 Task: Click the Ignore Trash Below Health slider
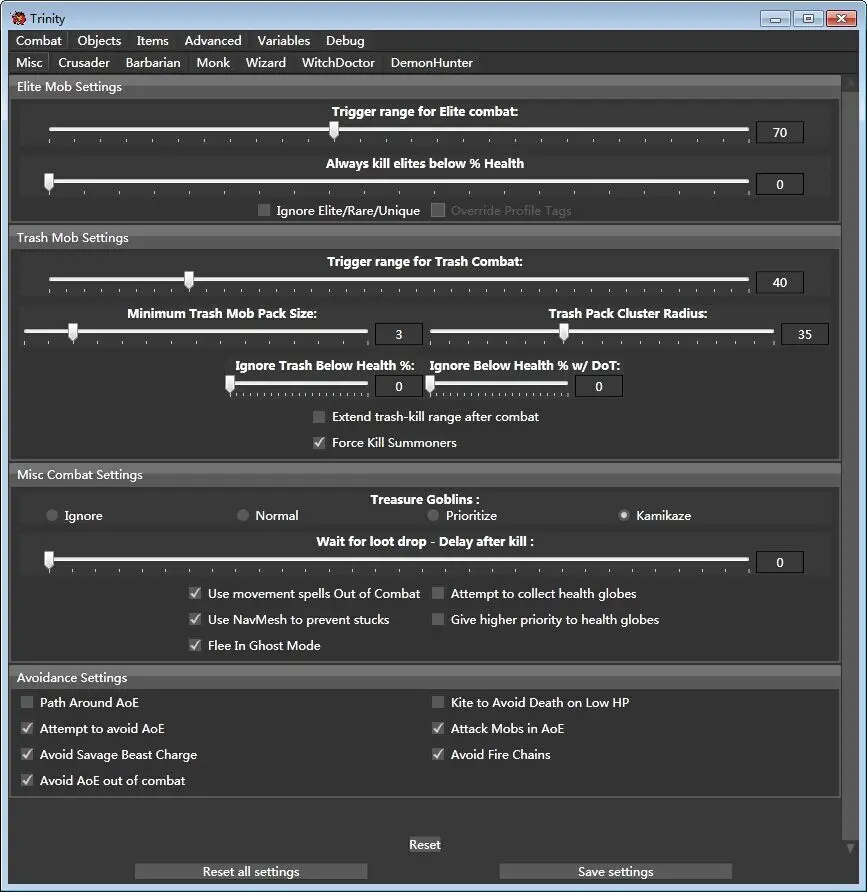point(299,386)
